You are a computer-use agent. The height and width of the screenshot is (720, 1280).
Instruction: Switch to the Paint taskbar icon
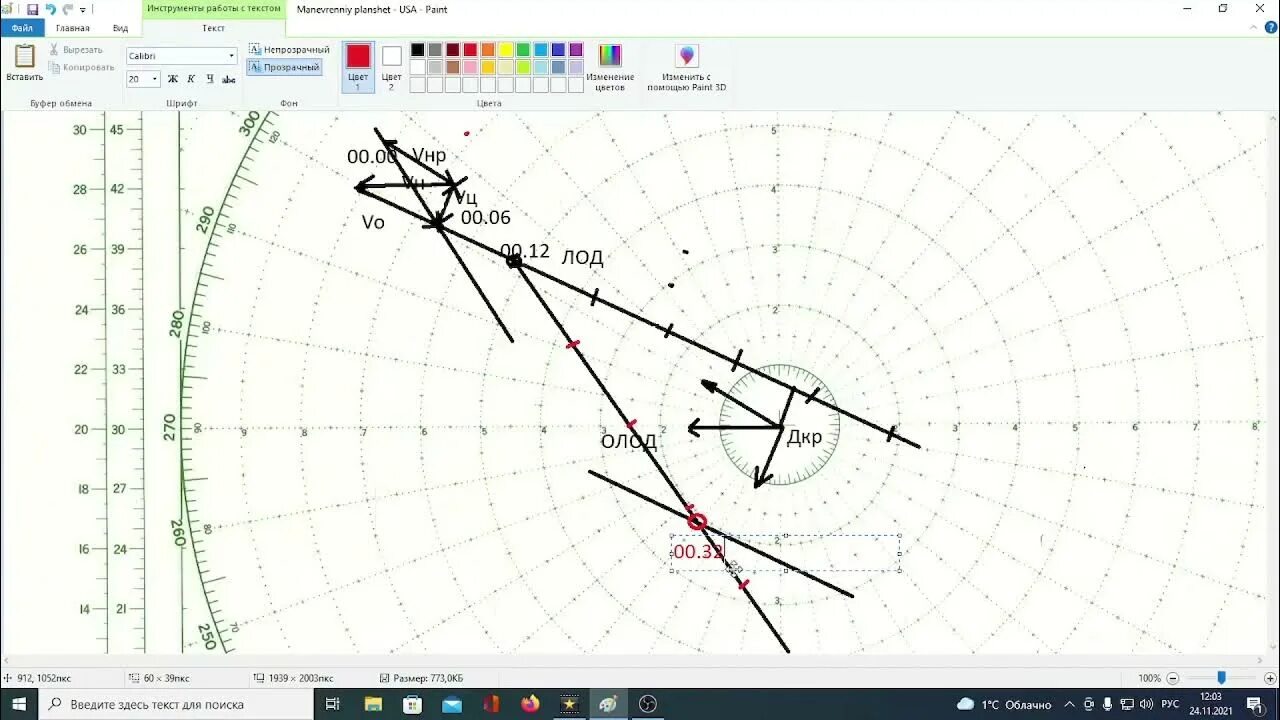pyautogui.click(x=608, y=704)
